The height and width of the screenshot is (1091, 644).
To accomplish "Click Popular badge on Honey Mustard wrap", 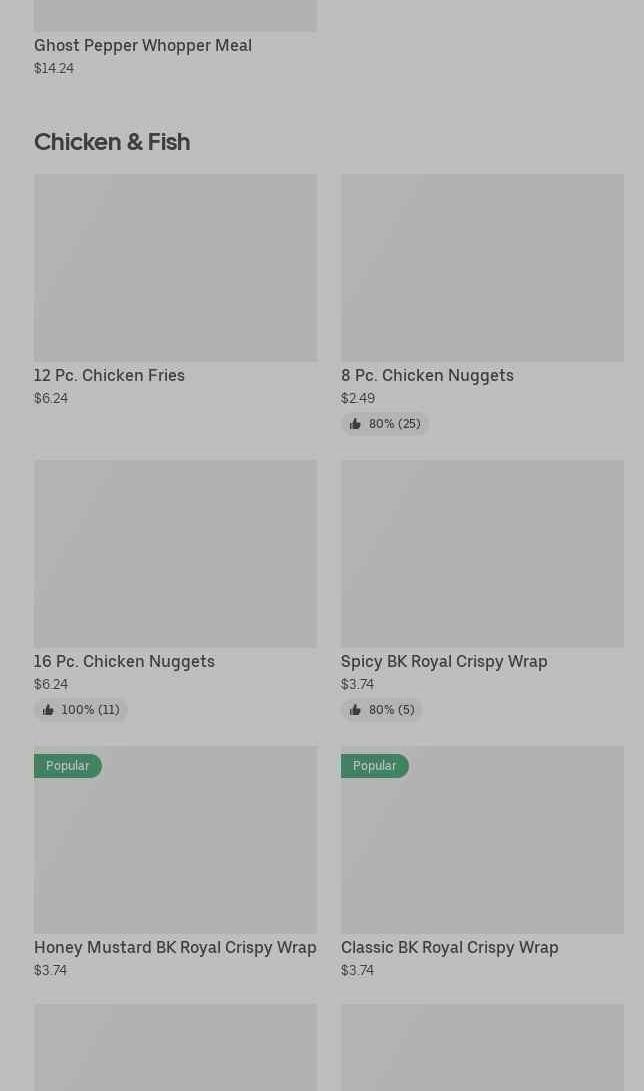I will tap(67, 766).
